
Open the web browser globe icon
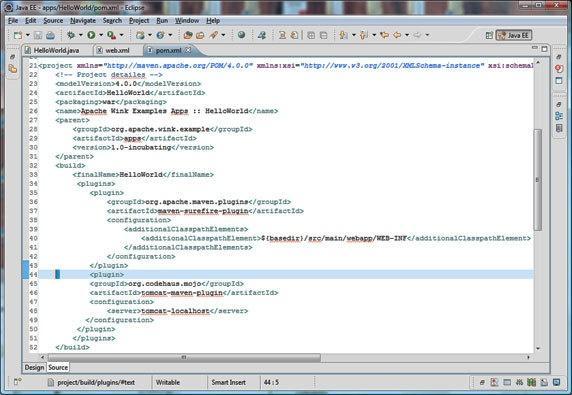click(241, 35)
